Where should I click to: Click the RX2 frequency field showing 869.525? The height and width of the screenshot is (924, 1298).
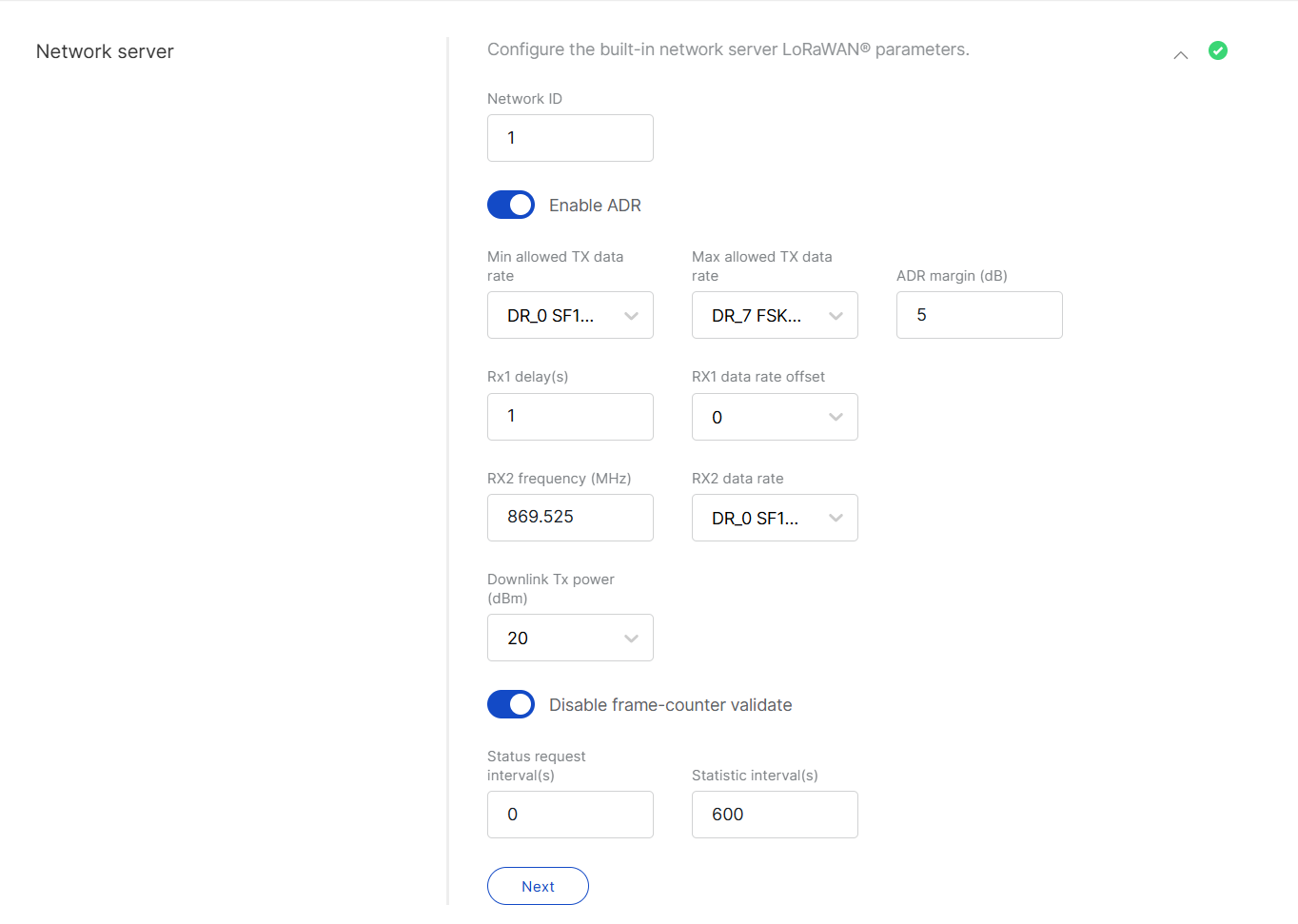coord(570,518)
